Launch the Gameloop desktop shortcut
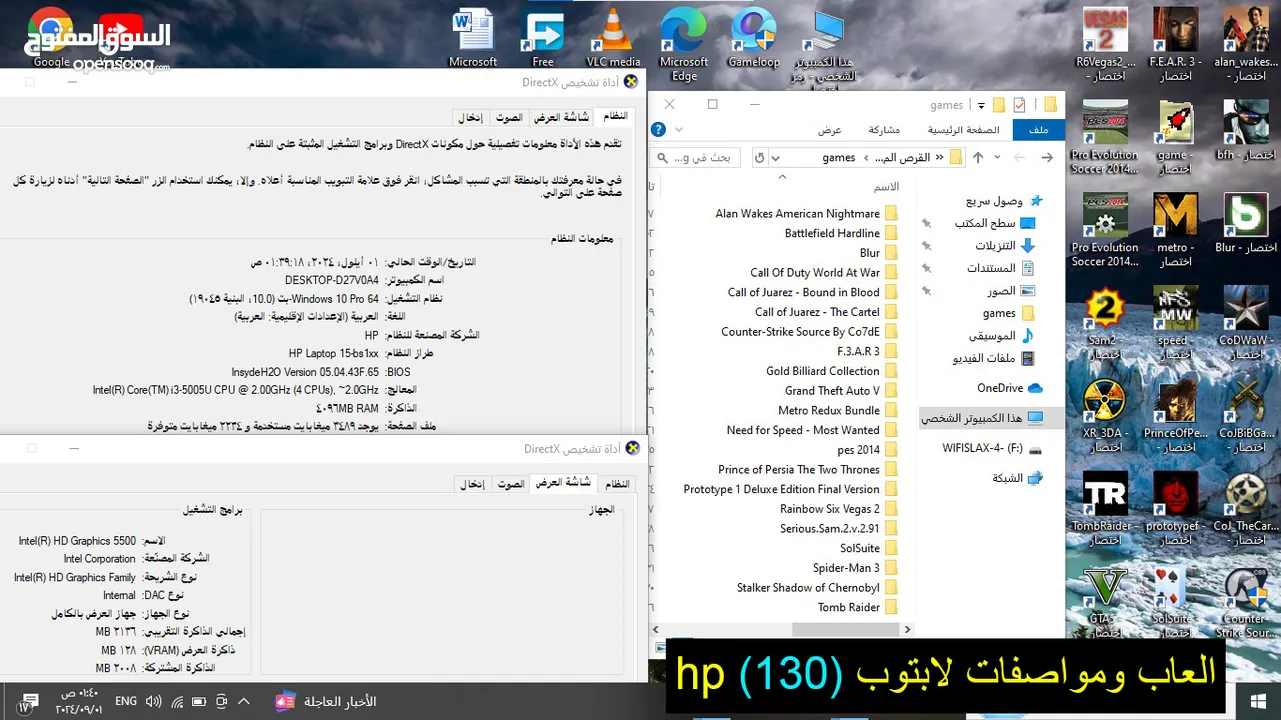The height and width of the screenshot is (720, 1281). (753, 38)
